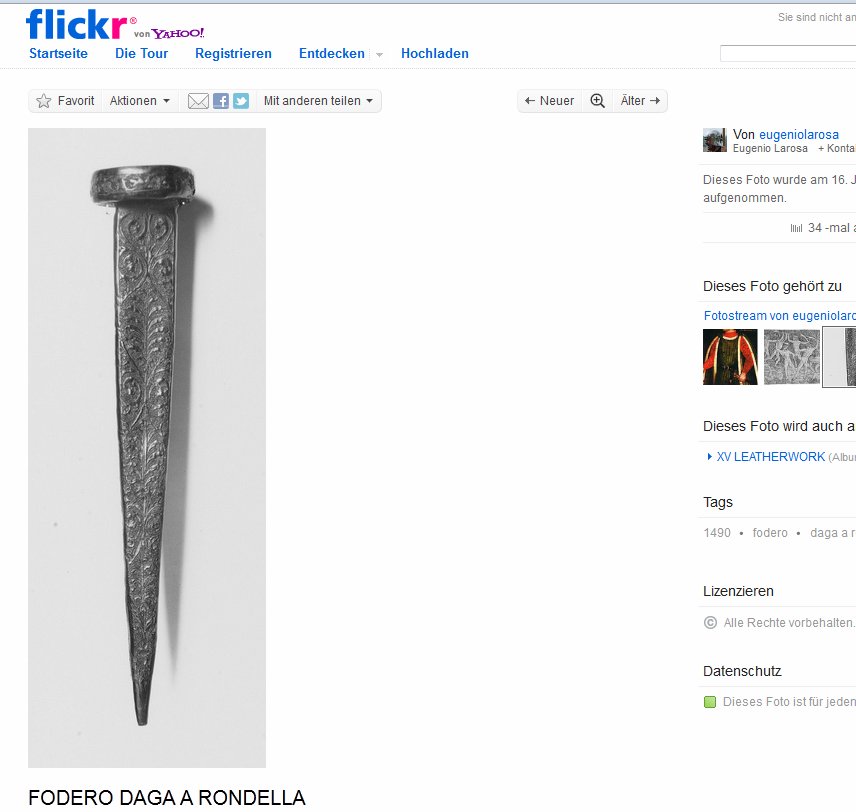Open red-costume thumbnail in Fotostream
The image size is (856, 812).
click(730, 357)
